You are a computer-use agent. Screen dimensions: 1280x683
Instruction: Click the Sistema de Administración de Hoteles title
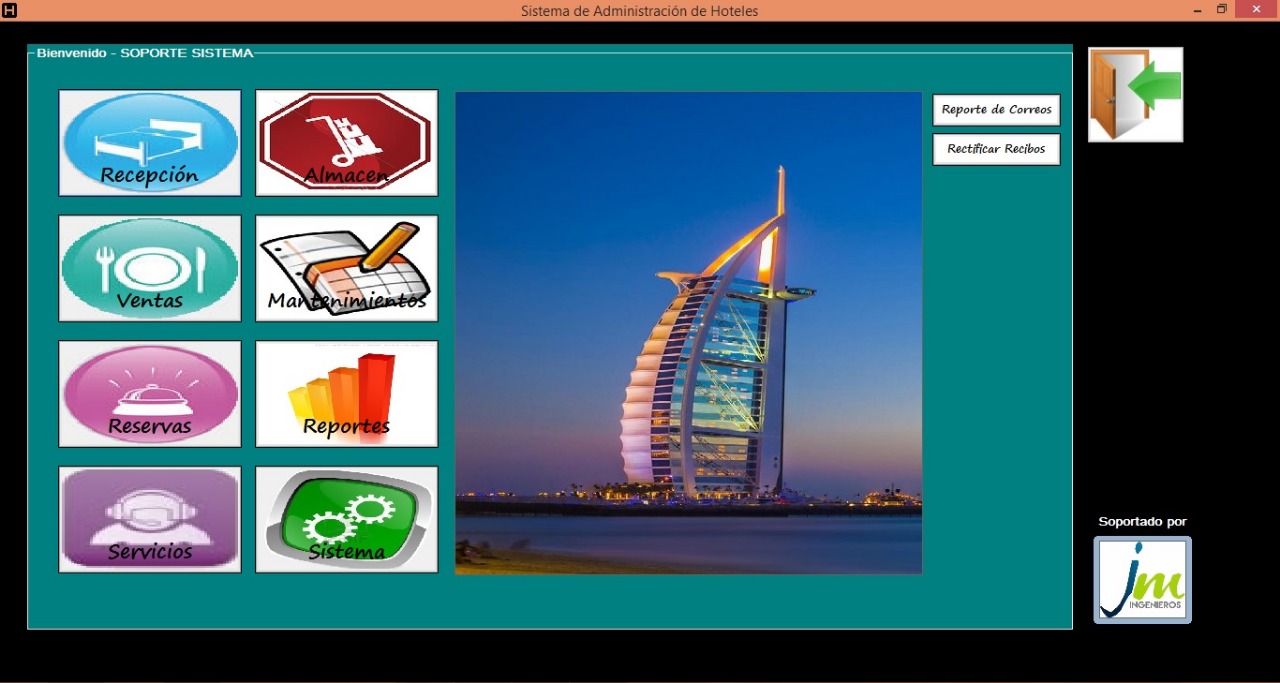639,11
